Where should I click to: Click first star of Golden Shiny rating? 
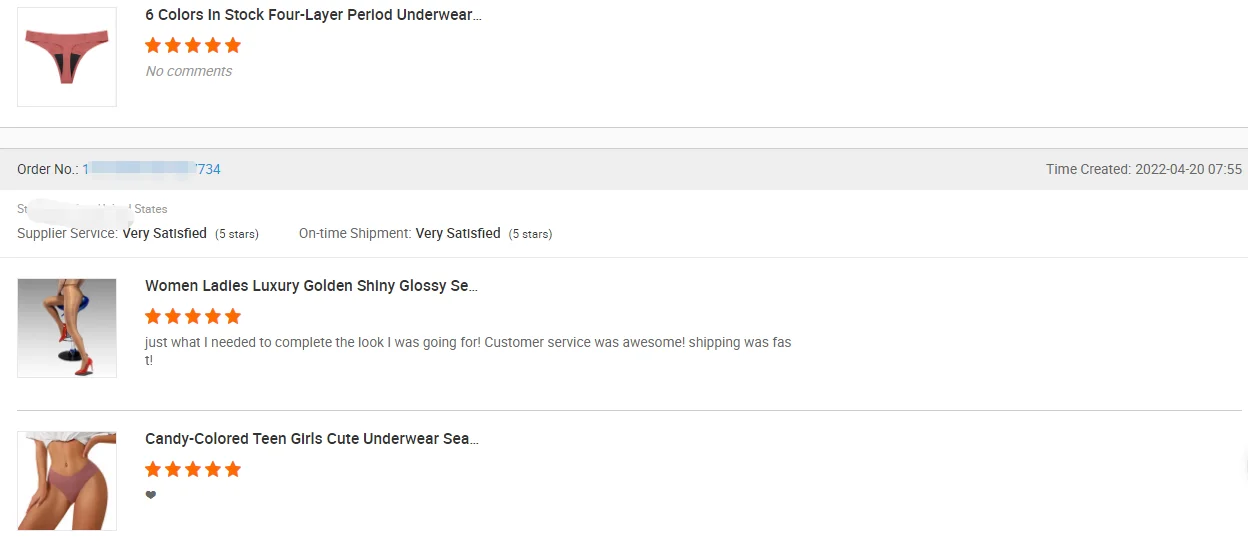[153, 316]
